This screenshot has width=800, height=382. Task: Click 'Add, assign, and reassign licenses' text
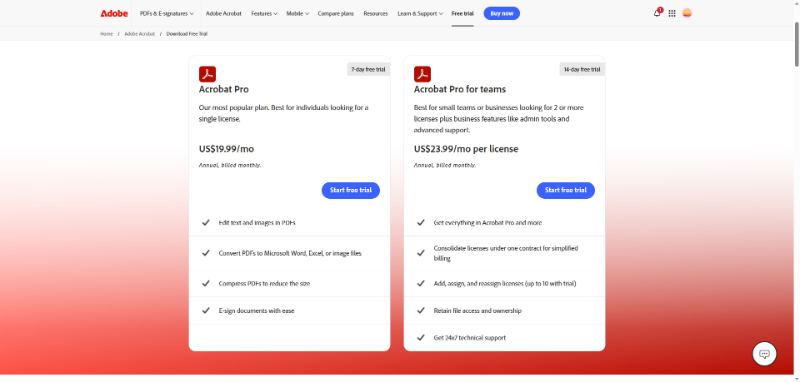[x=505, y=284]
